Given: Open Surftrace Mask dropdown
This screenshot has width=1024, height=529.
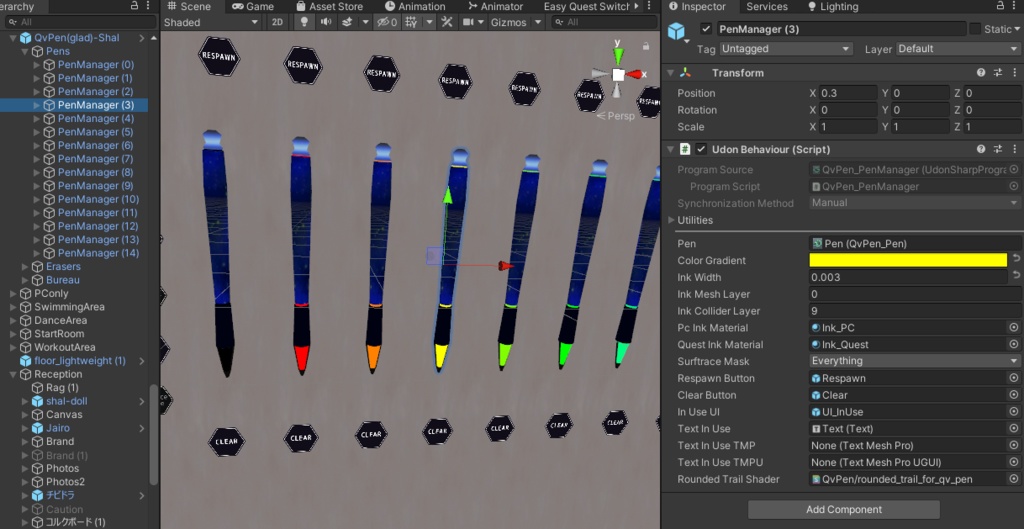Looking at the screenshot, I should click(915, 361).
